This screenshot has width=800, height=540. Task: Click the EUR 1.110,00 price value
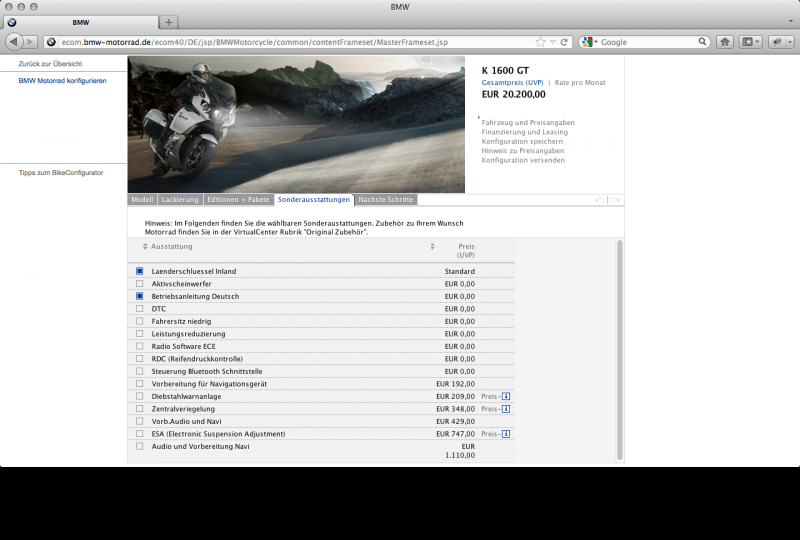click(460, 451)
